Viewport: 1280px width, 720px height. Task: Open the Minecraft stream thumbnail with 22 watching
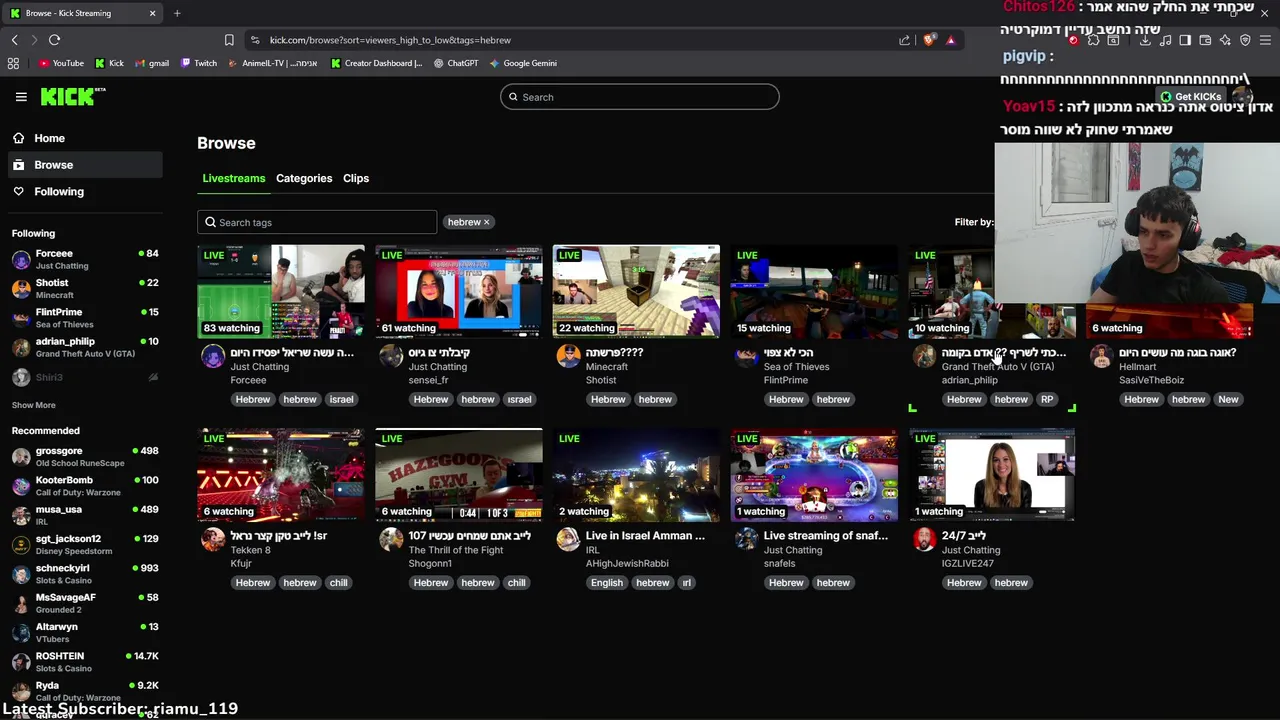coord(636,291)
